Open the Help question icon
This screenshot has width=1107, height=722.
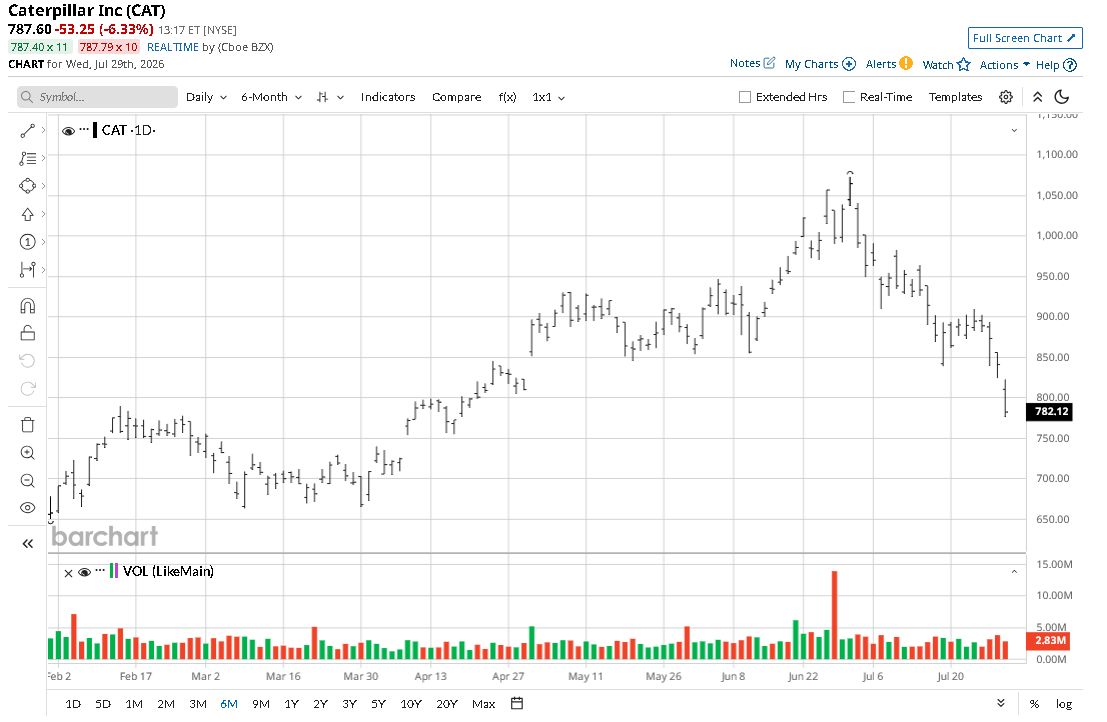(1070, 65)
